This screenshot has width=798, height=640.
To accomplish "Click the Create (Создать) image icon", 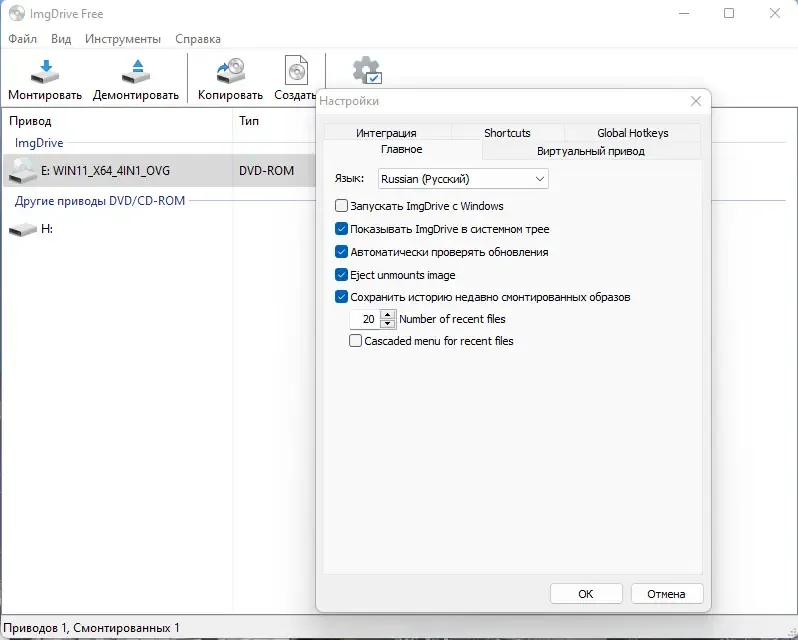I will pos(296,70).
